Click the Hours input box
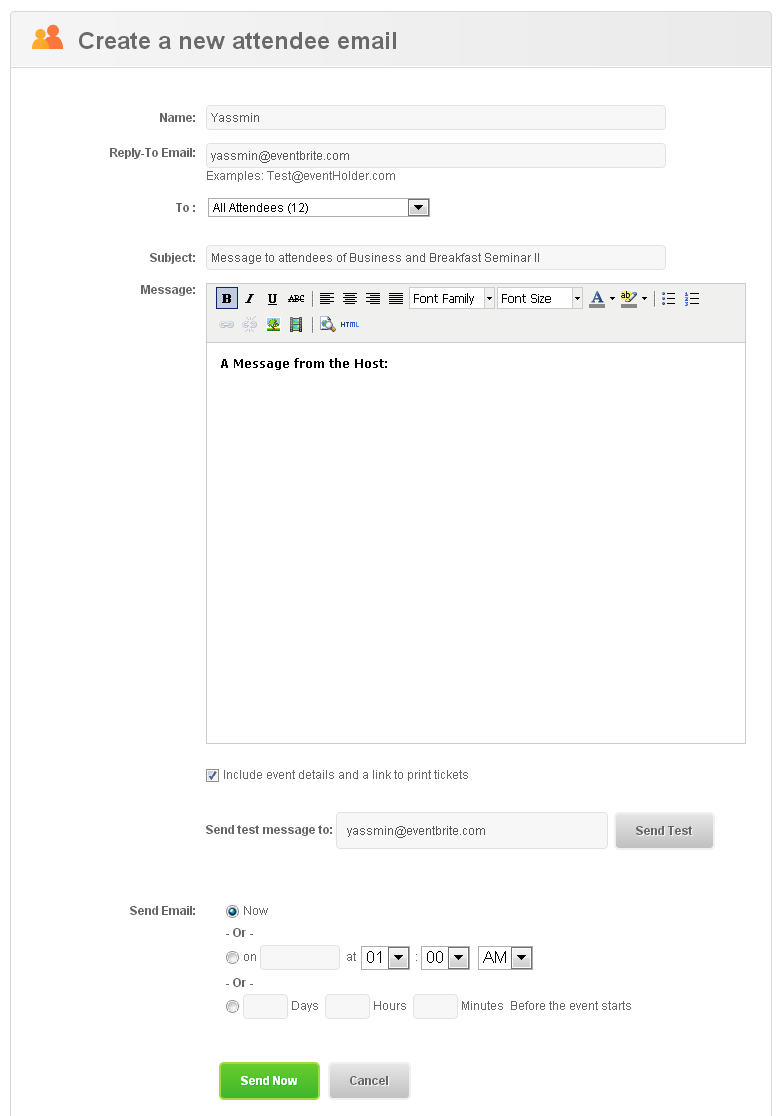The width and height of the screenshot is (777, 1116). coord(347,1006)
